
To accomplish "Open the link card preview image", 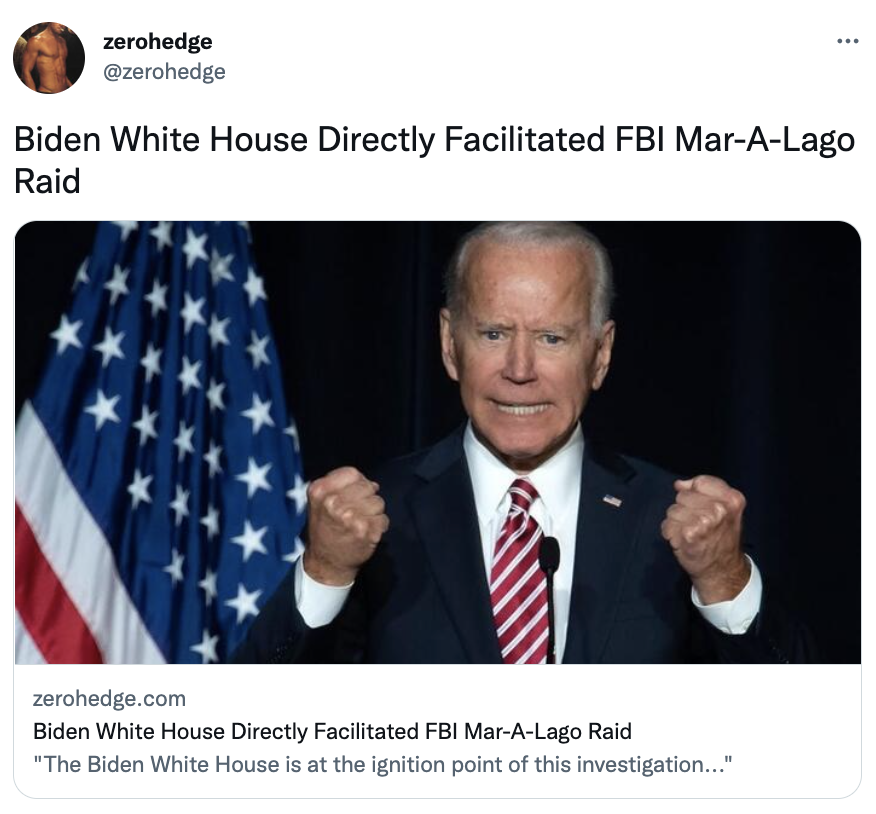I will point(437,442).
